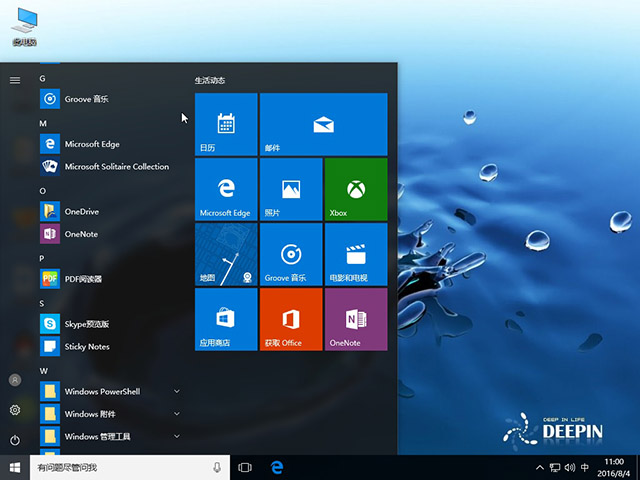The image size is (640, 480).
Task: Open the Maps (地图) tile
Action: [x=226, y=254]
